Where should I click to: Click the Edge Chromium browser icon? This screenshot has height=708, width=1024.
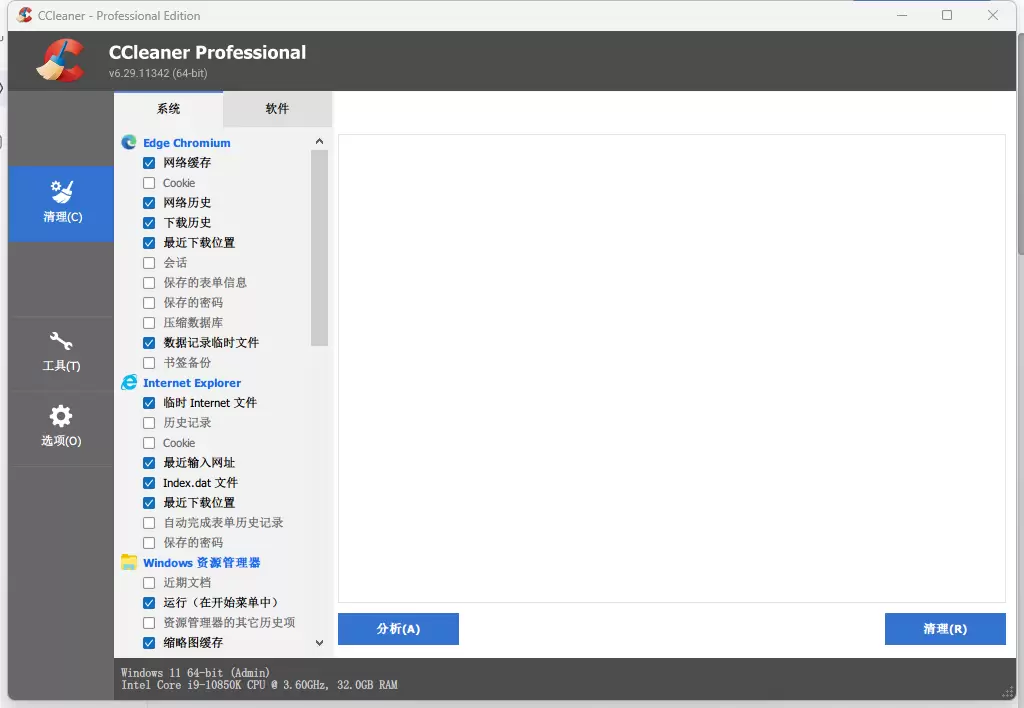pyautogui.click(x=129, y=142)
